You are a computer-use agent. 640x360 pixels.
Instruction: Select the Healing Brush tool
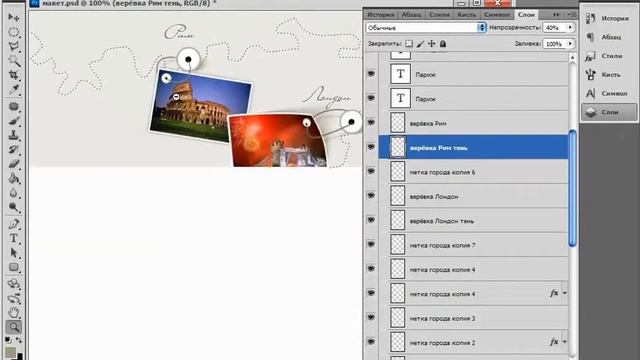pos(14,107)
